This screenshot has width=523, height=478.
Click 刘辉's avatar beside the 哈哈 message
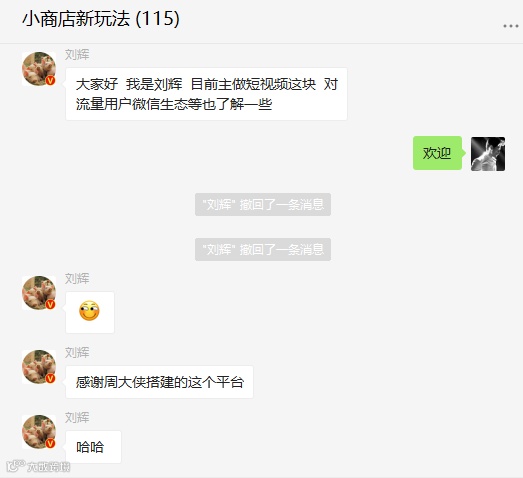tap(39, 432)
